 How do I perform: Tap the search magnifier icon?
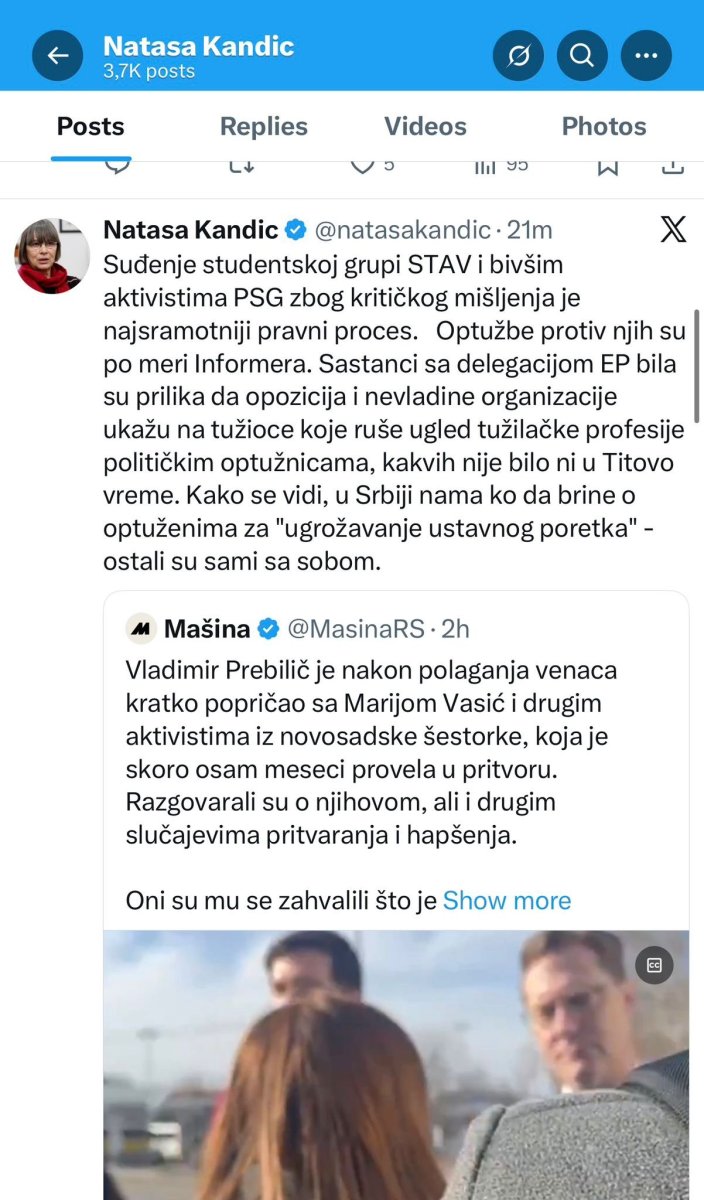[582, 56]
